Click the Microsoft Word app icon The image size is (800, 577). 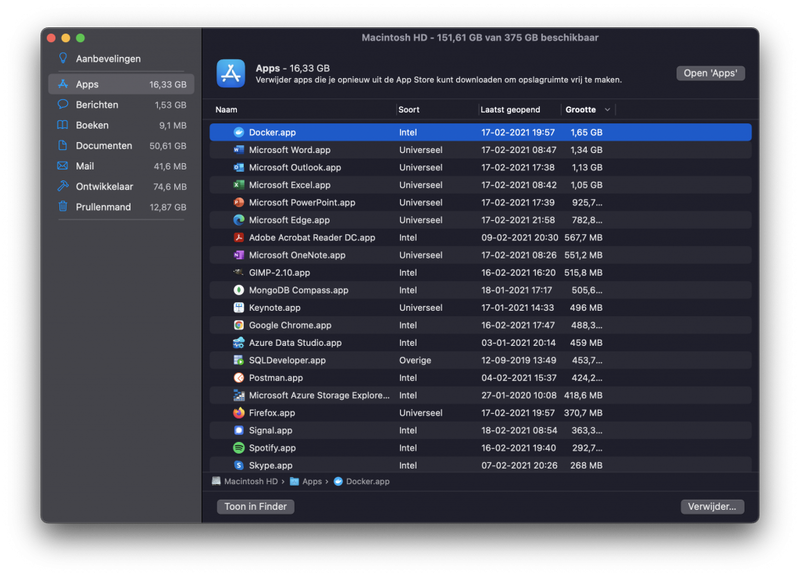click(239, 150)
